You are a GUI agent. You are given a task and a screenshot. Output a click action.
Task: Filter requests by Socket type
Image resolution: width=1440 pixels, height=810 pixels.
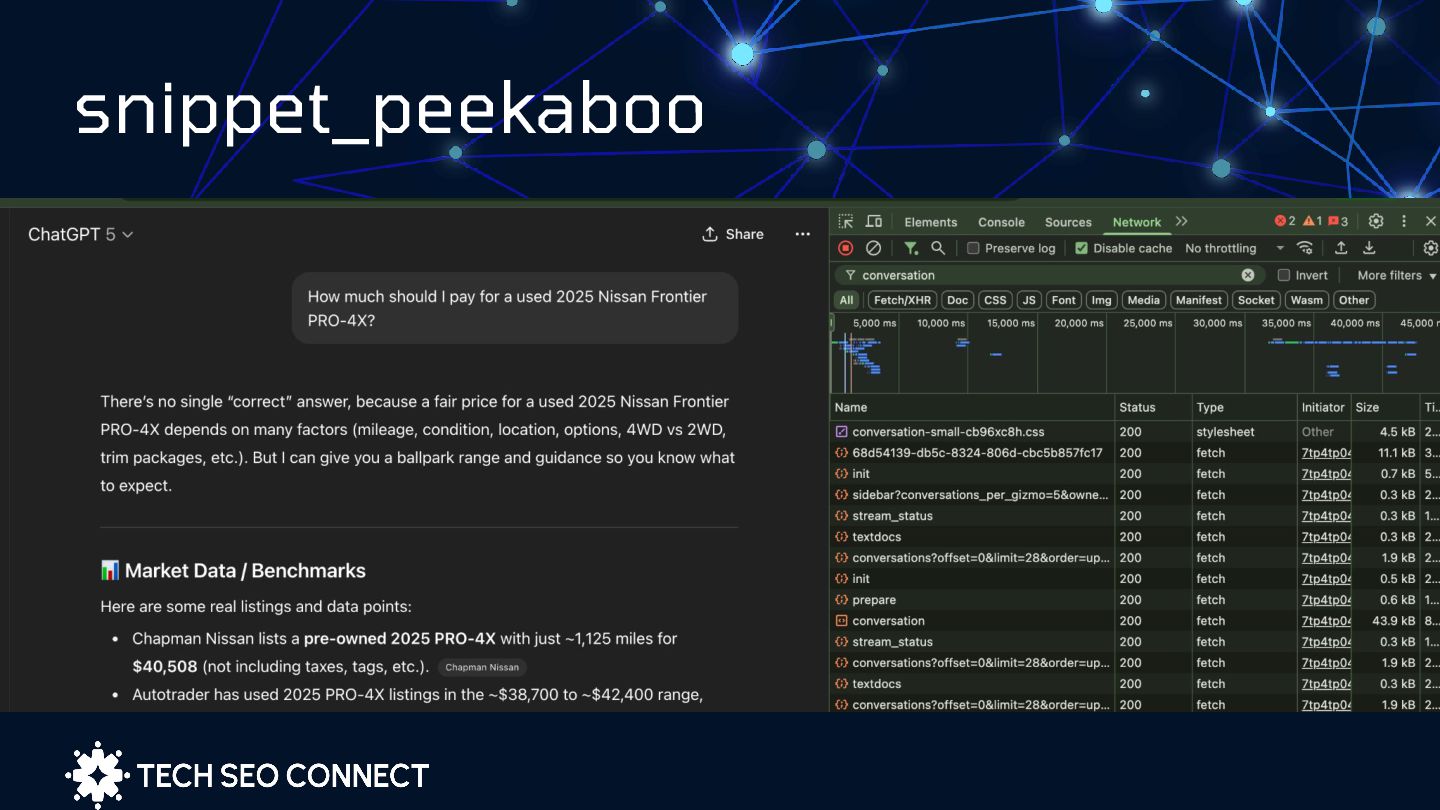tap(1256, 300)
